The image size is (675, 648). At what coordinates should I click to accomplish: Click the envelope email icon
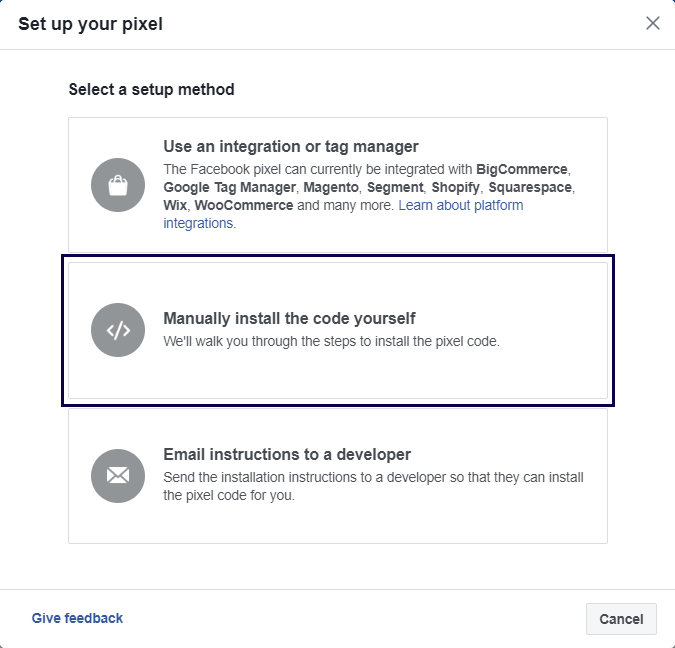pyautogui.click(x=118, y=475)
